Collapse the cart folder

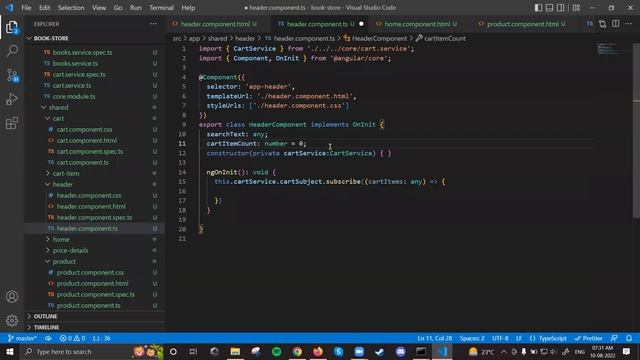click(58, 118)
